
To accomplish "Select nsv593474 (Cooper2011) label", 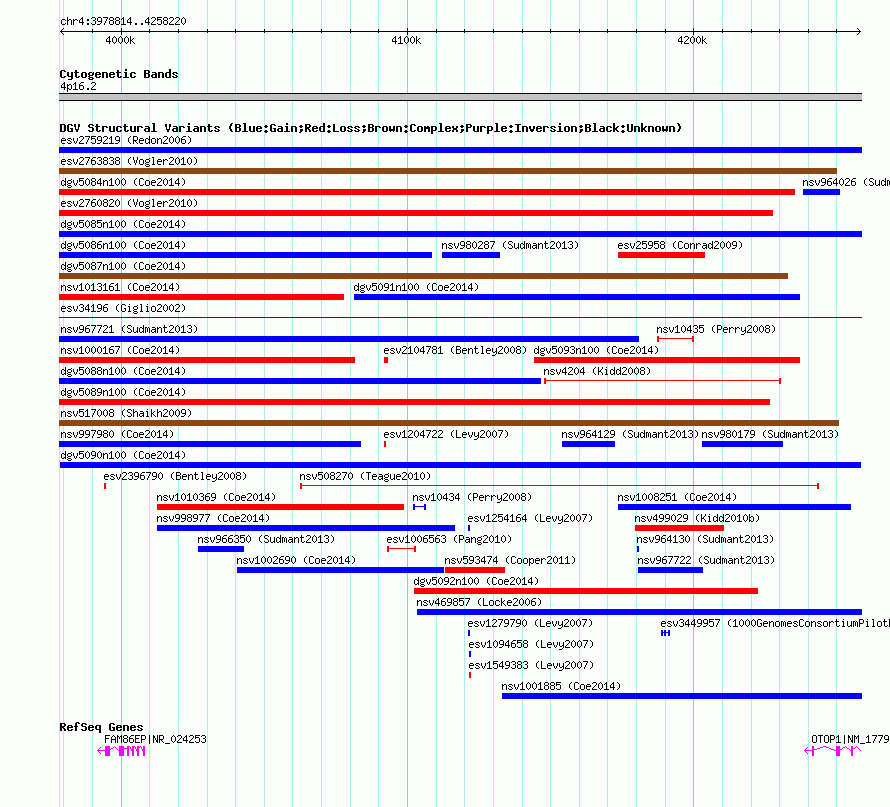I will click(x=510, y=560).
